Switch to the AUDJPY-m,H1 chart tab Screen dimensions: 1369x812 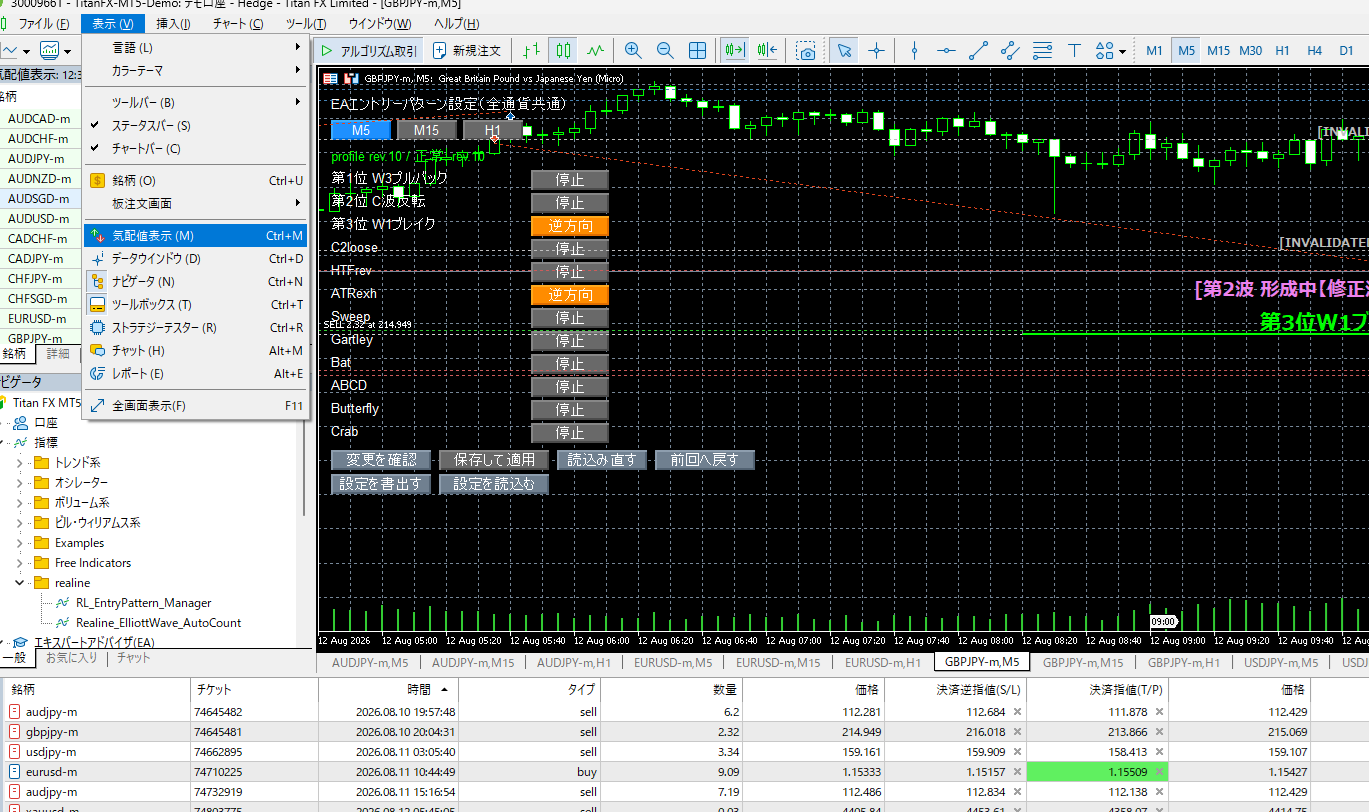(572, 662)
